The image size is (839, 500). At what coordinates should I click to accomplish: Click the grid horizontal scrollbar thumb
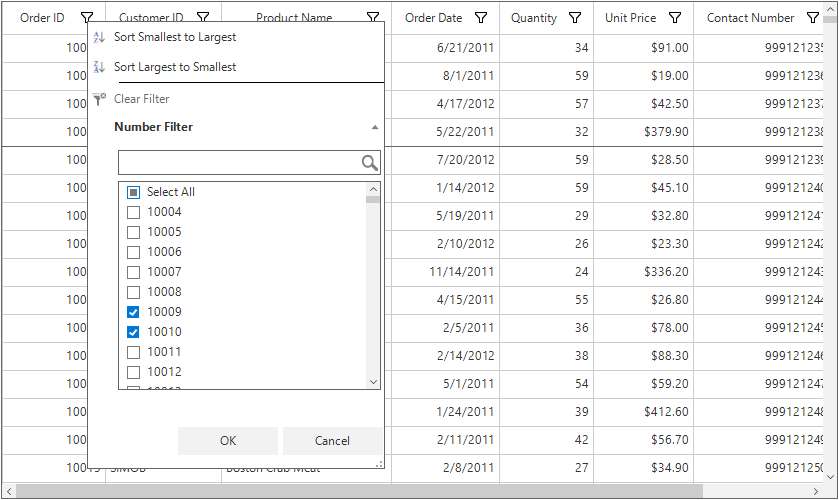click(359, 491)
